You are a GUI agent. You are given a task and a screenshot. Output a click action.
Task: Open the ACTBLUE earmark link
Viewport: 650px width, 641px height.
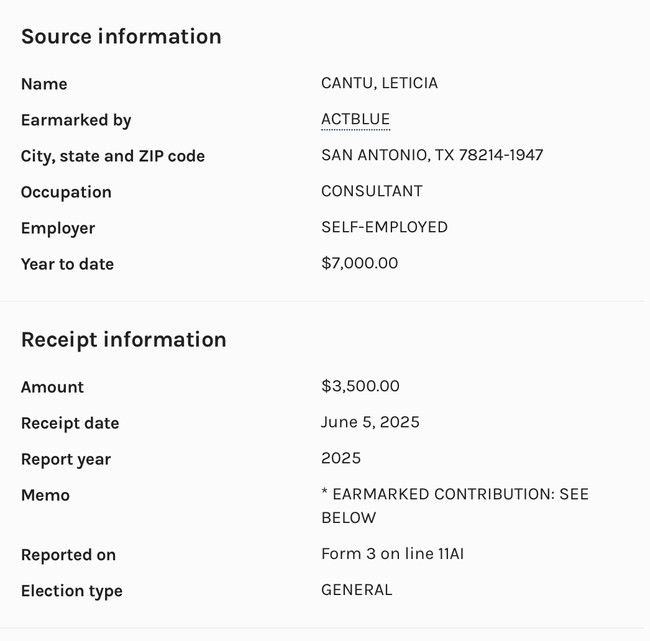point(355,120)
